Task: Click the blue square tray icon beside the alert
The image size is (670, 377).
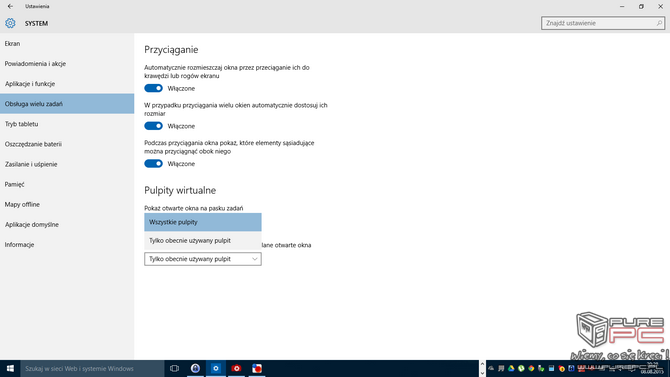Action: [571, 368]
